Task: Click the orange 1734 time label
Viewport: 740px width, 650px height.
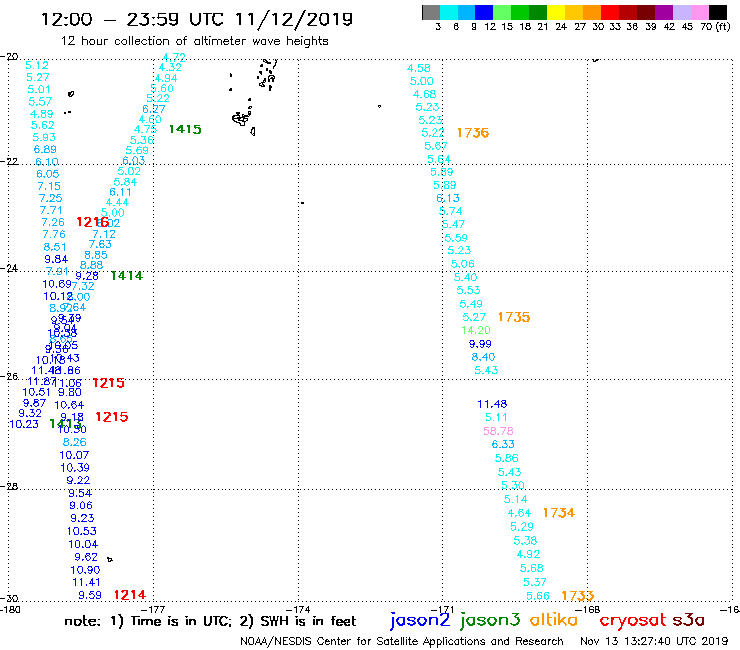Action: [x=559, y=513]
